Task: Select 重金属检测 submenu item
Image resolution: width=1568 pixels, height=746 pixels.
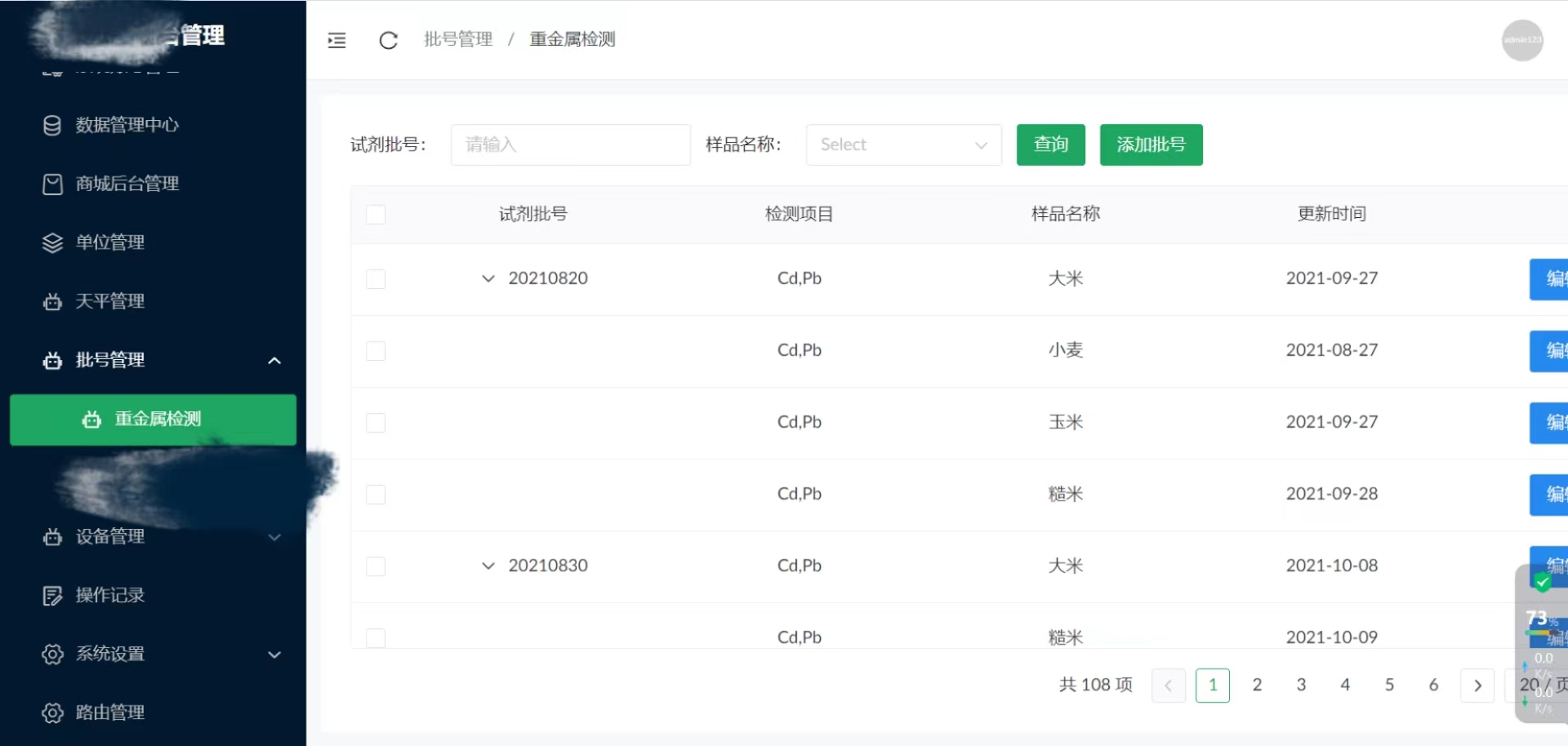Action: (153, 420)
